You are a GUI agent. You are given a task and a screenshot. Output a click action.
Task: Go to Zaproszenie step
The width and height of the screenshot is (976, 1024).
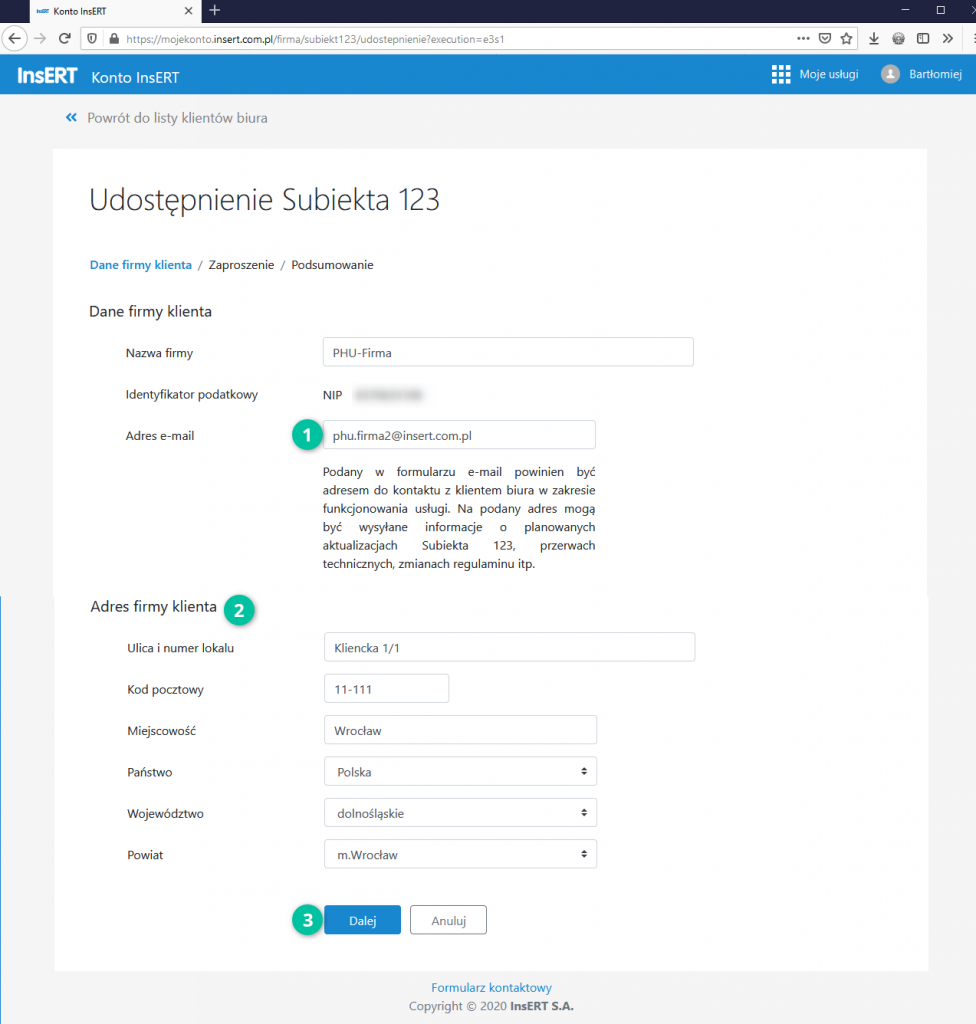tap(241, 264)
